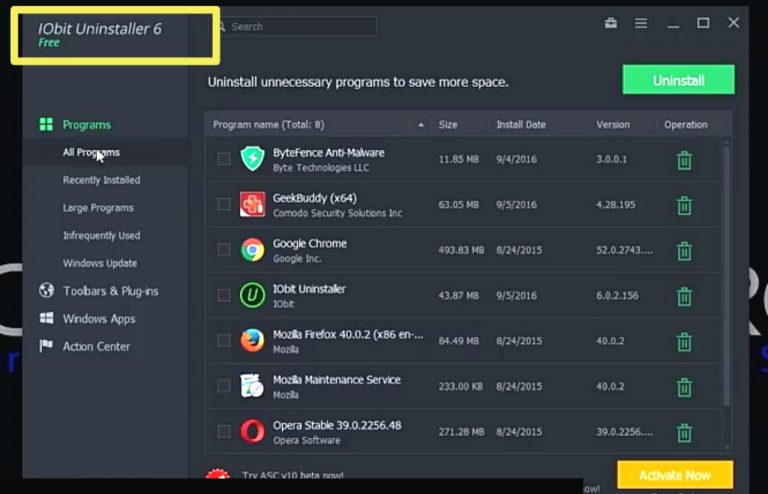The image size is (768, 494).
Task: Check the GeekBuddy (x64) checkbox
Action: (224, 204)
